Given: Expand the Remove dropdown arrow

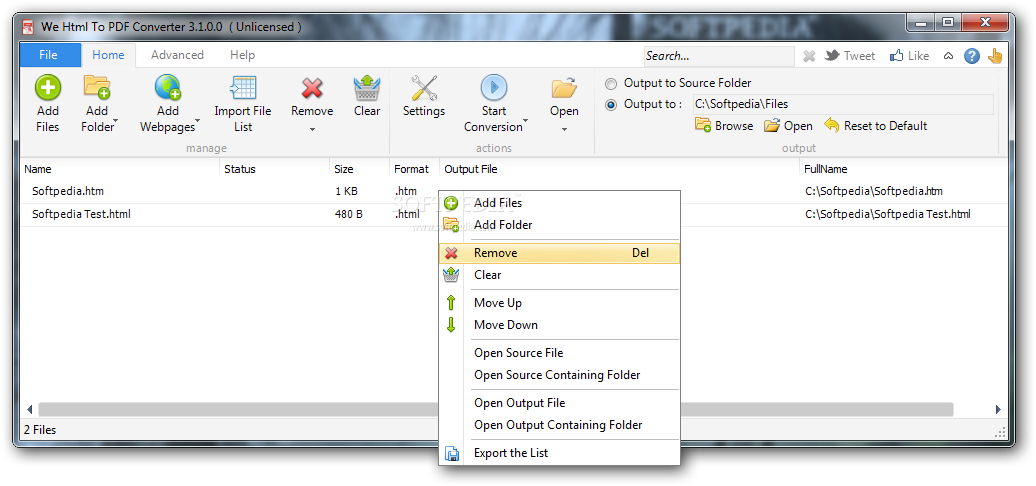Looking at the screenshot, I should point(312,129).
